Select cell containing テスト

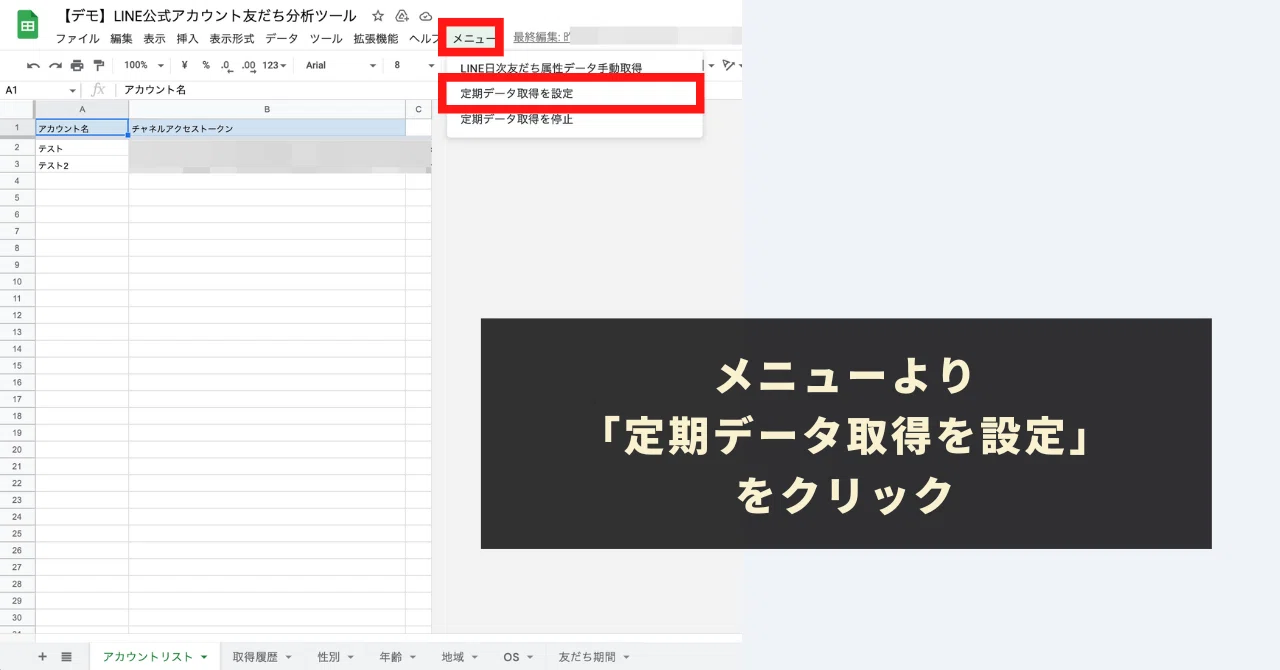(82, 149)
